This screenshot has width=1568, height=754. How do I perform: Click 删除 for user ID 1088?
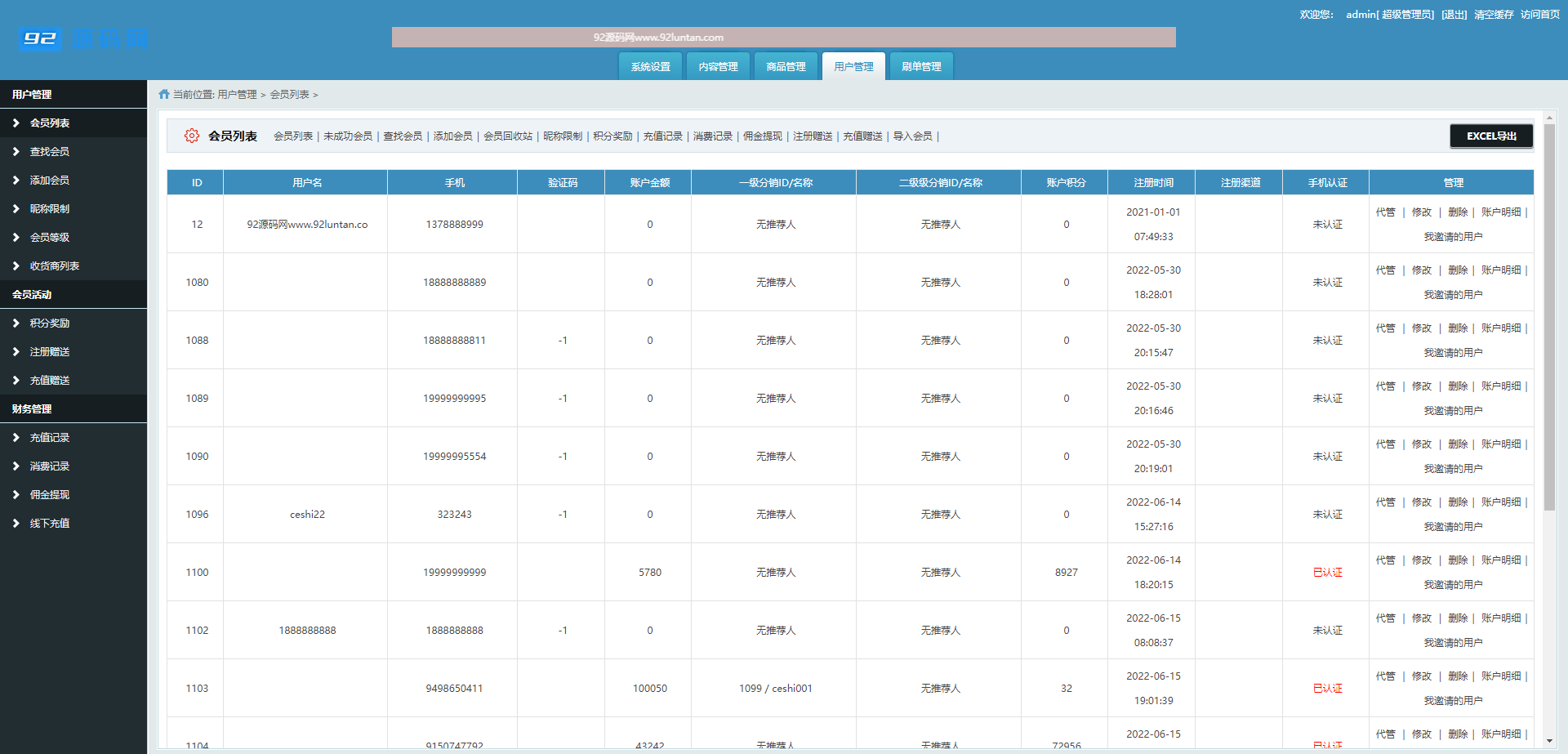tap(1458, 328)
